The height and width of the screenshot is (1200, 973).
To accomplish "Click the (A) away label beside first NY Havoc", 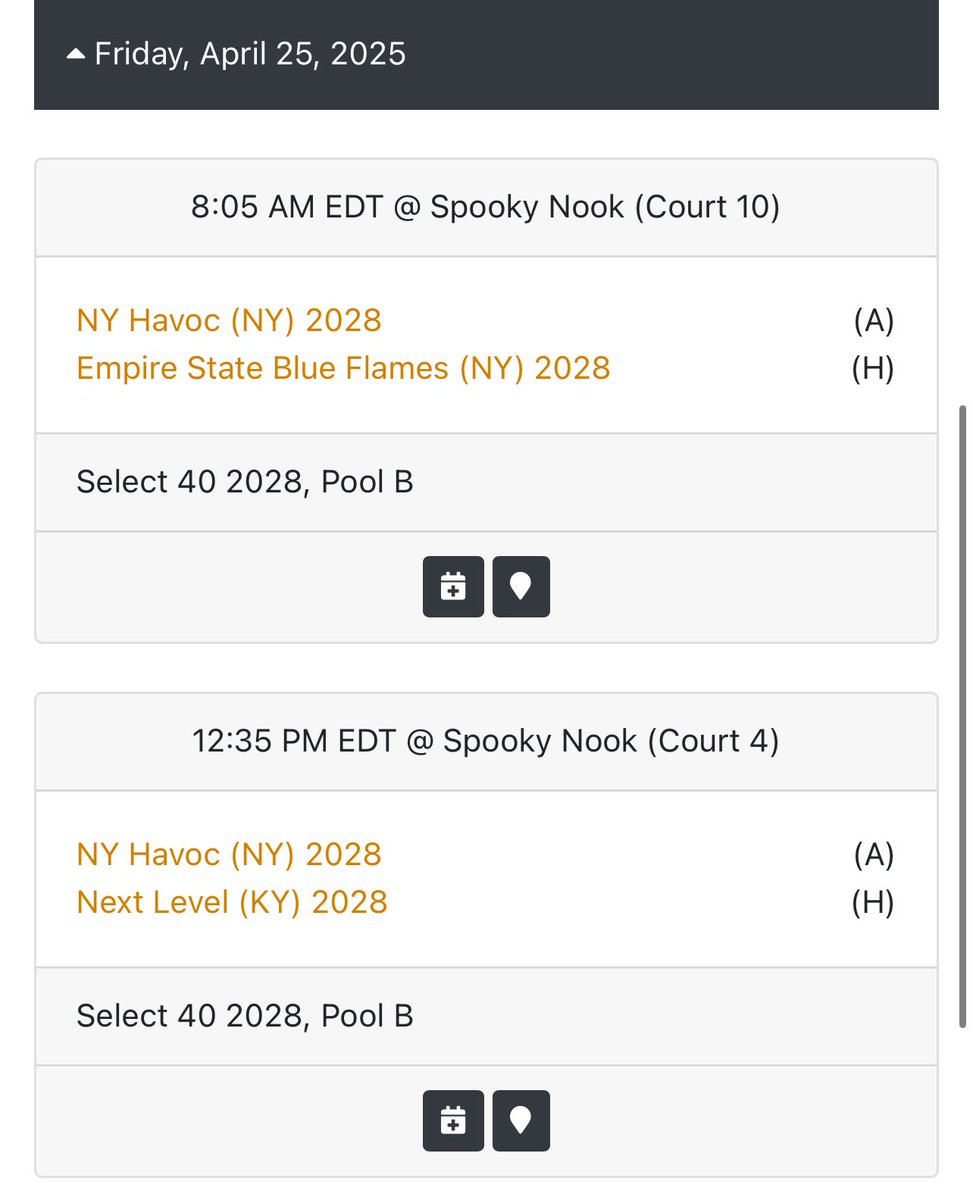I will 873,321.
